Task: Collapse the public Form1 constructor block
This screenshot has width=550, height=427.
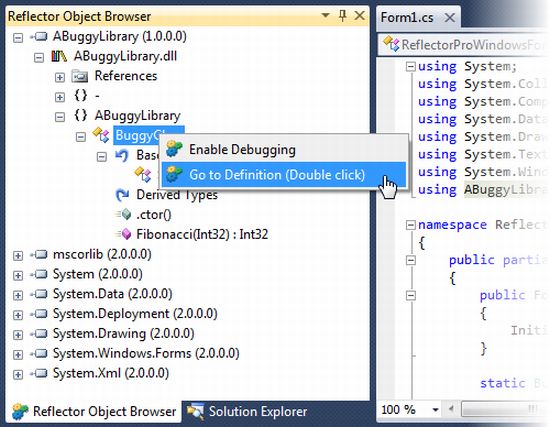Action: 410,295
